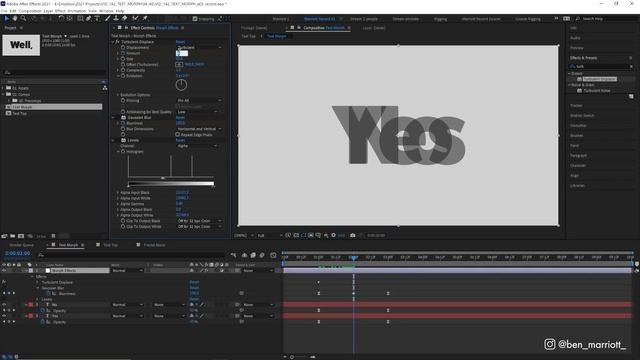
Task: Select the Turbulent Noise effect preset
Action: 597,91
